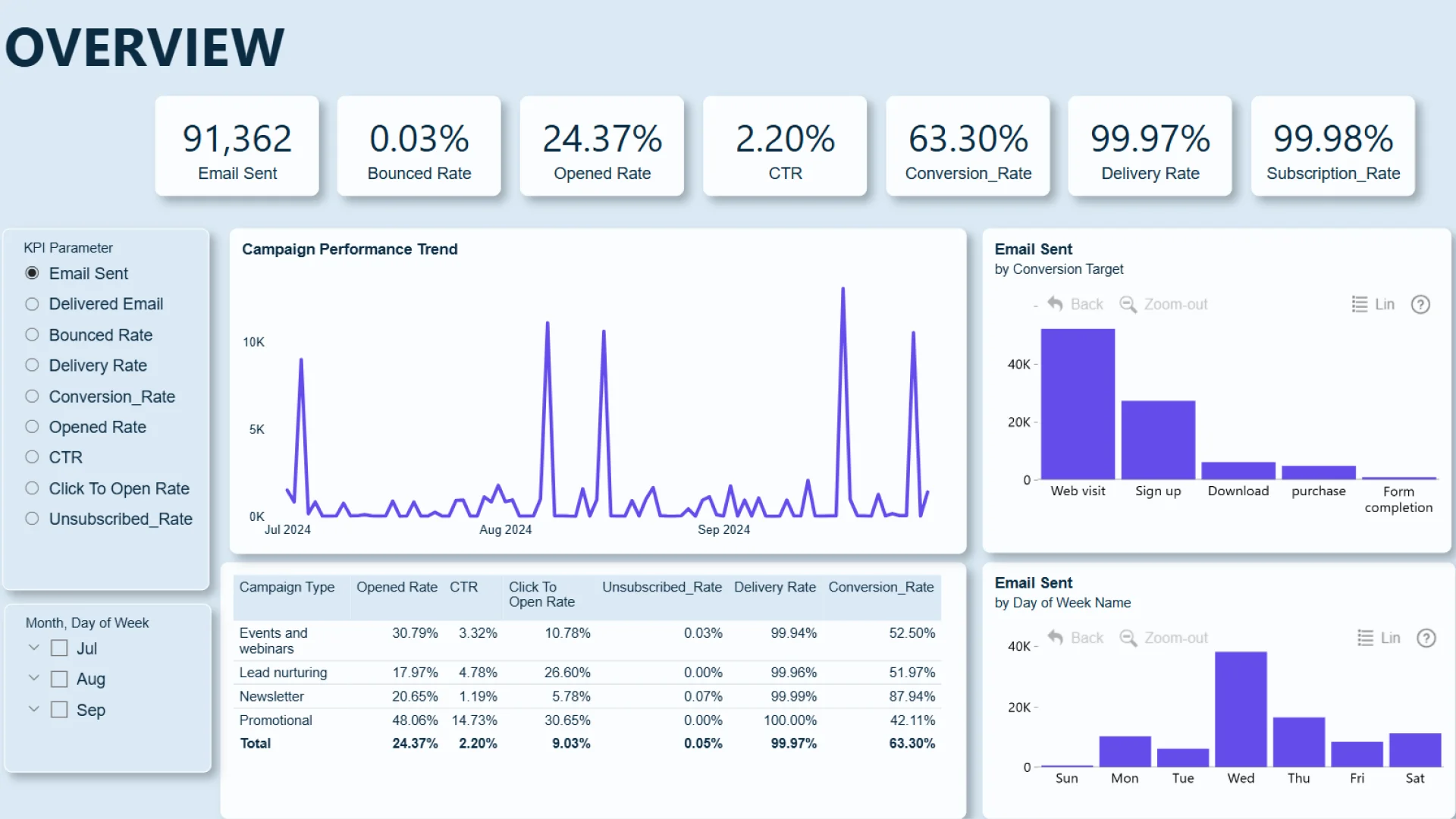Sort table by Unsubscribed_Rate header

pos(662,587)
